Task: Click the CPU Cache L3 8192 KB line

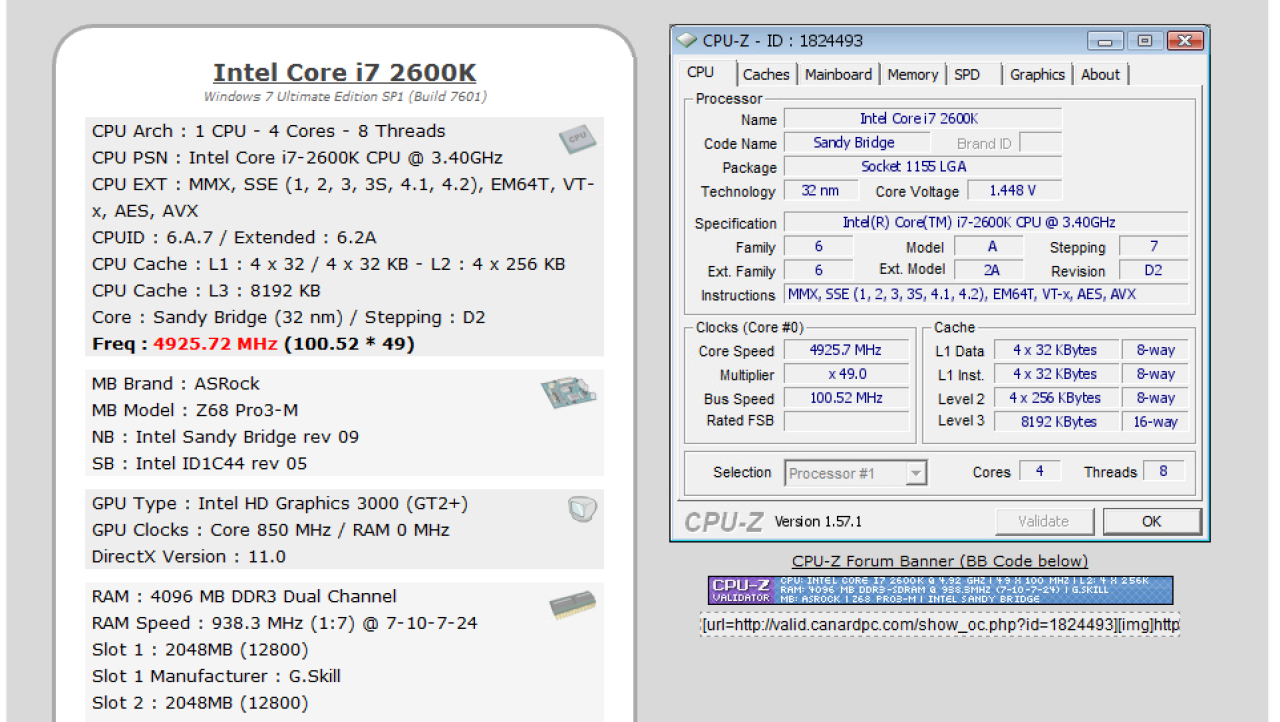Action: tap(207, 291)
